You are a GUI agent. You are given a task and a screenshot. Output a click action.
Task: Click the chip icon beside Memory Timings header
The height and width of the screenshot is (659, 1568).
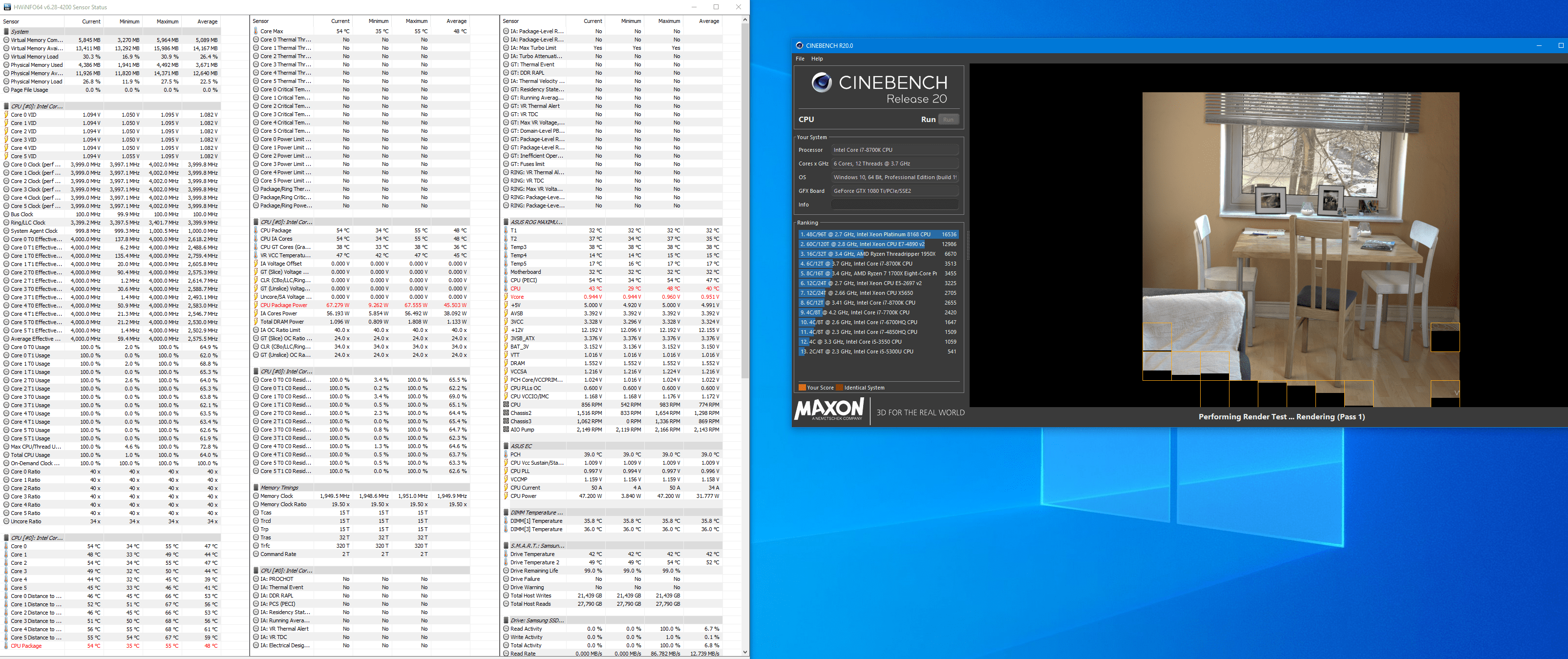pos(256,487)
